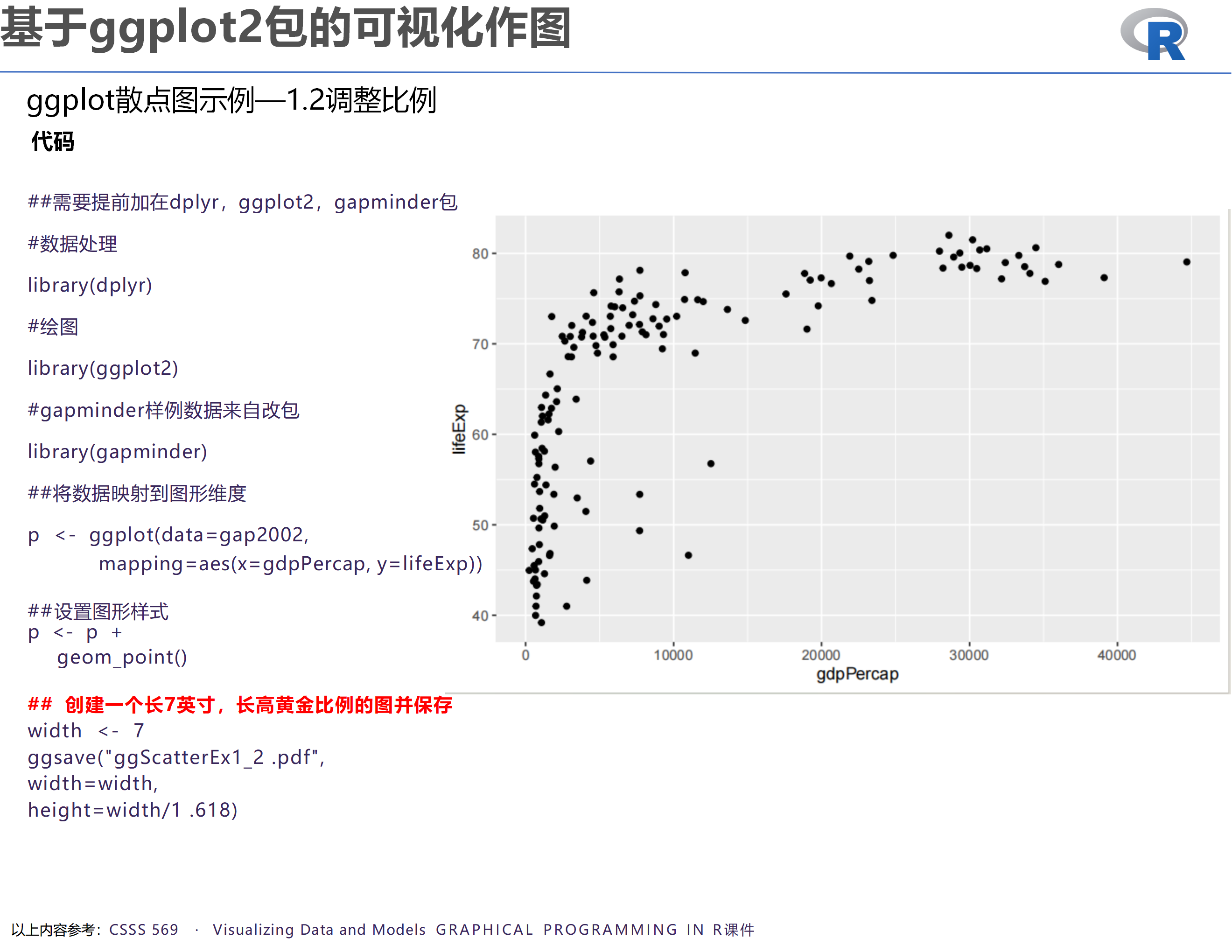Click the x-axis tick label '0'

(x=526, y=655)
